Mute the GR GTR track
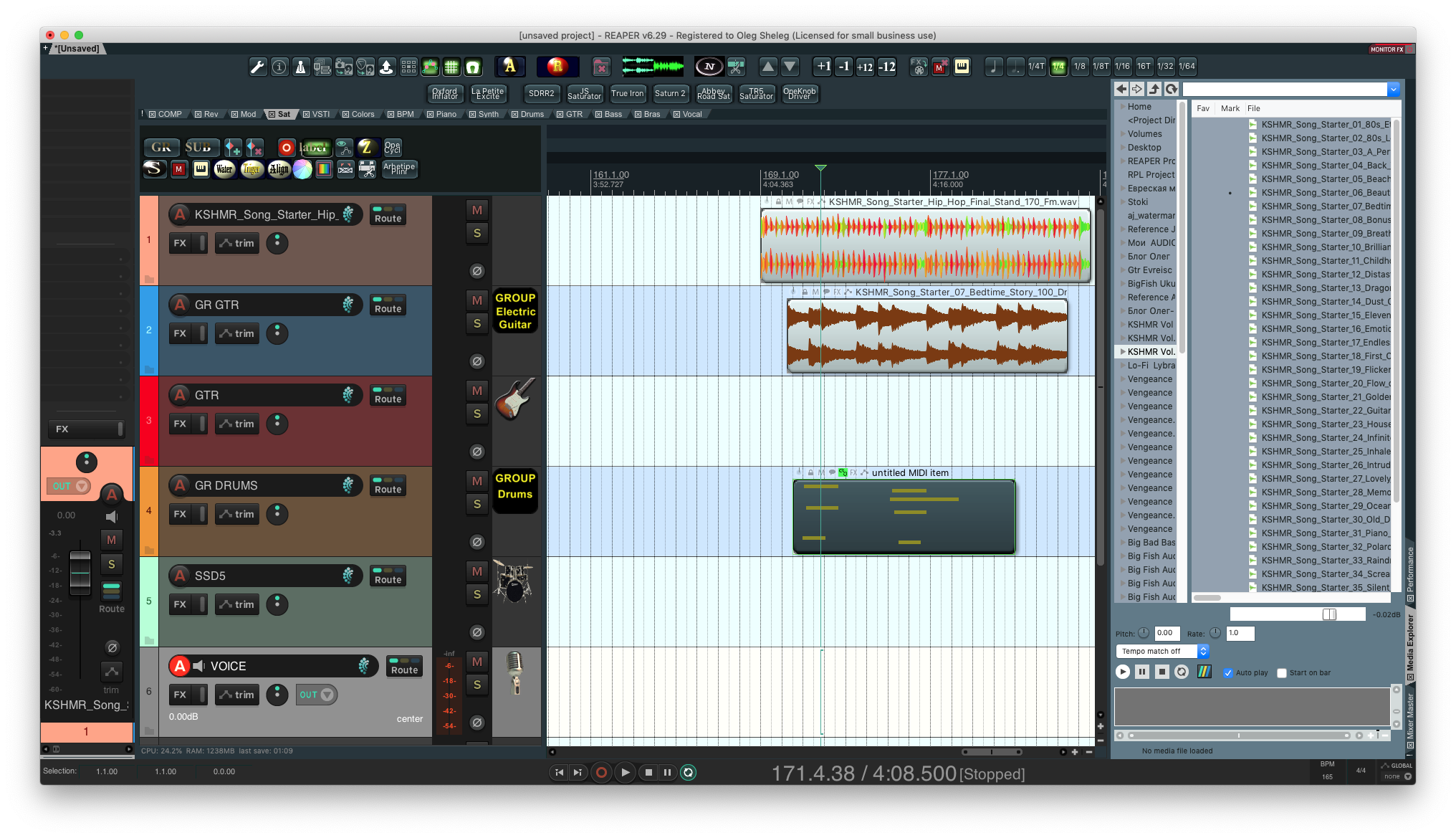This screenshot has width=1456, height=838. point(477,300)
